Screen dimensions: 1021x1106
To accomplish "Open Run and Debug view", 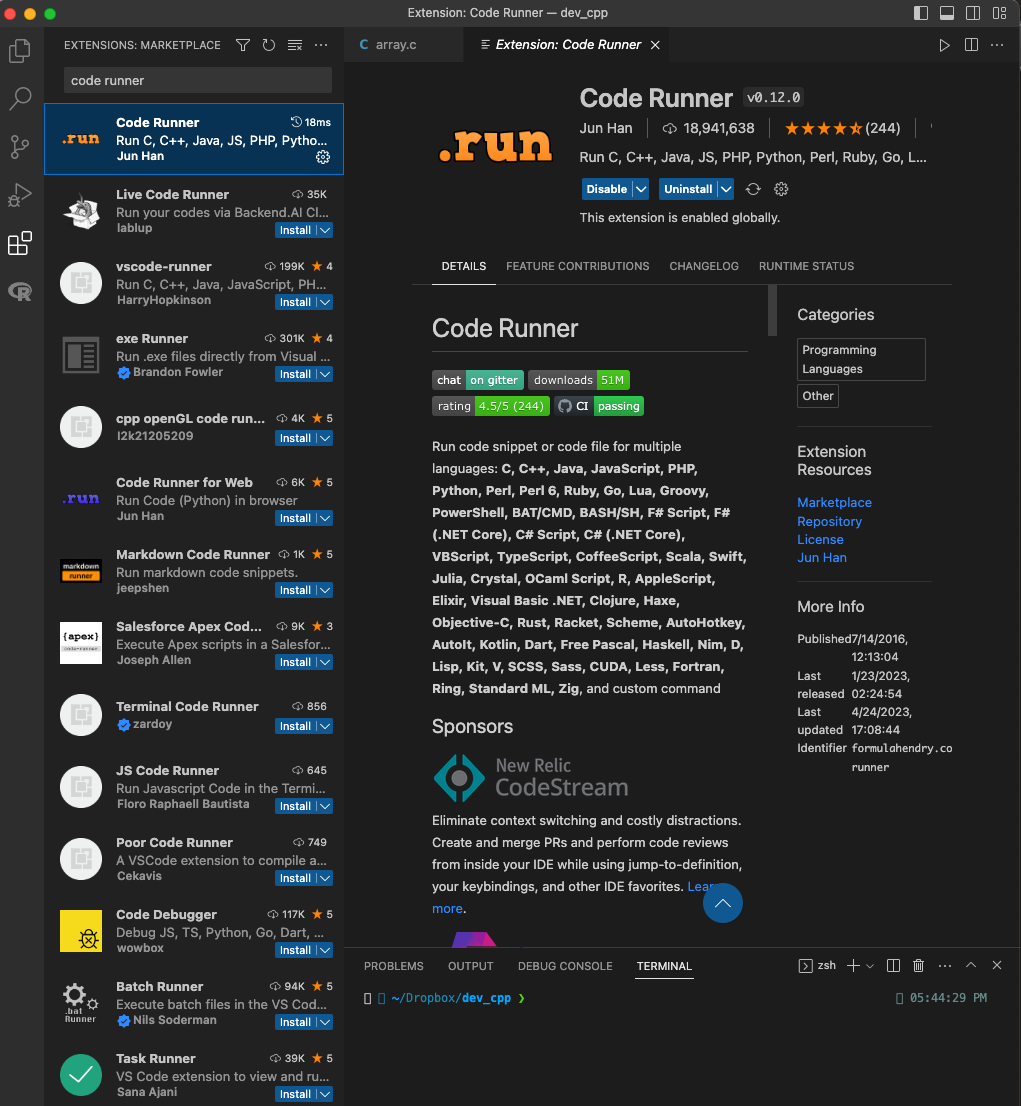I will [20, 195].
